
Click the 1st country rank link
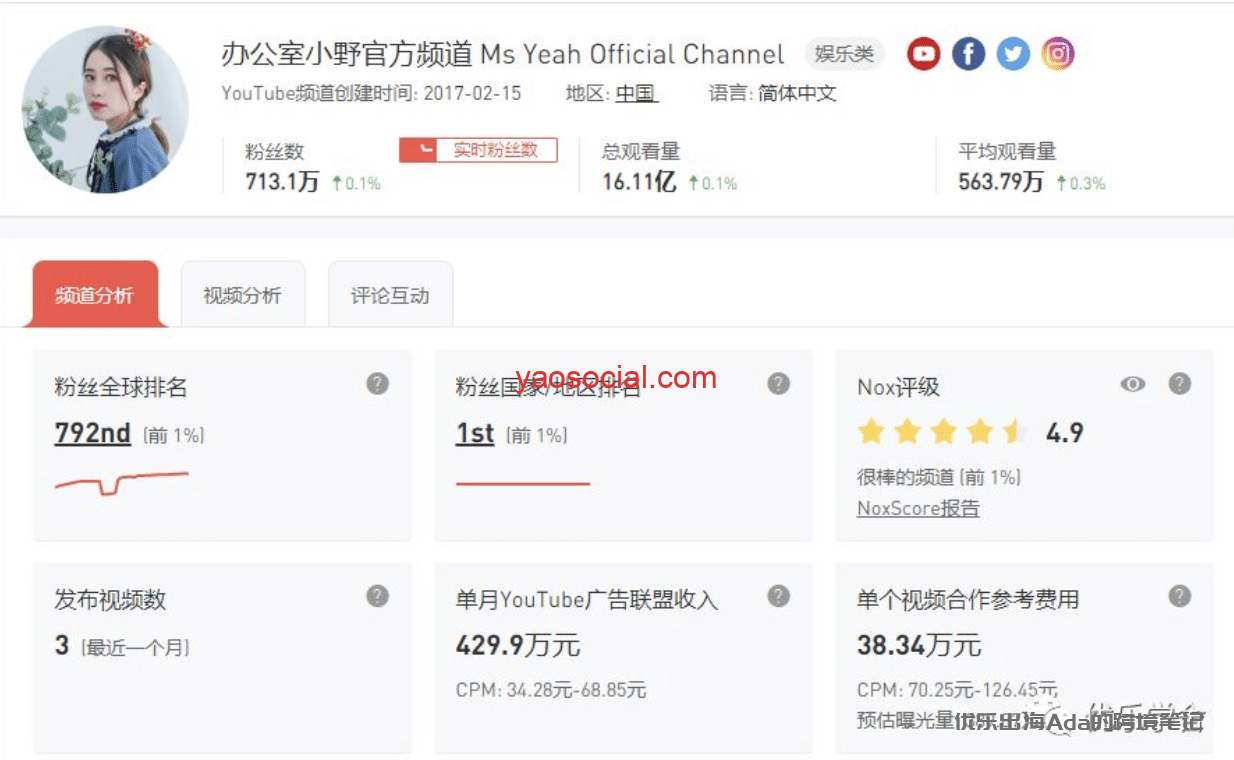475,434
